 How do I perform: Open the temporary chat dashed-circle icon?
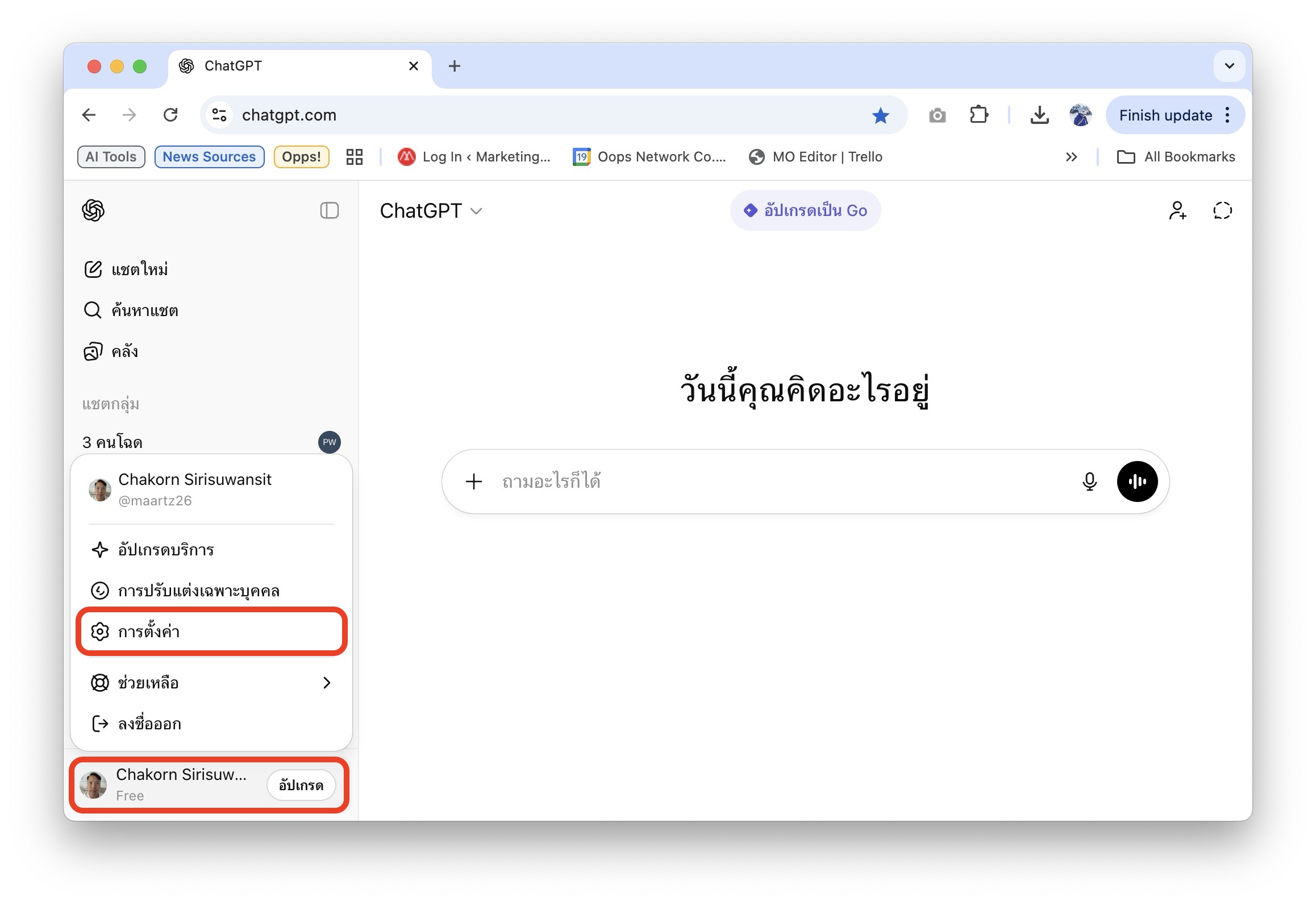[1222, 211]
